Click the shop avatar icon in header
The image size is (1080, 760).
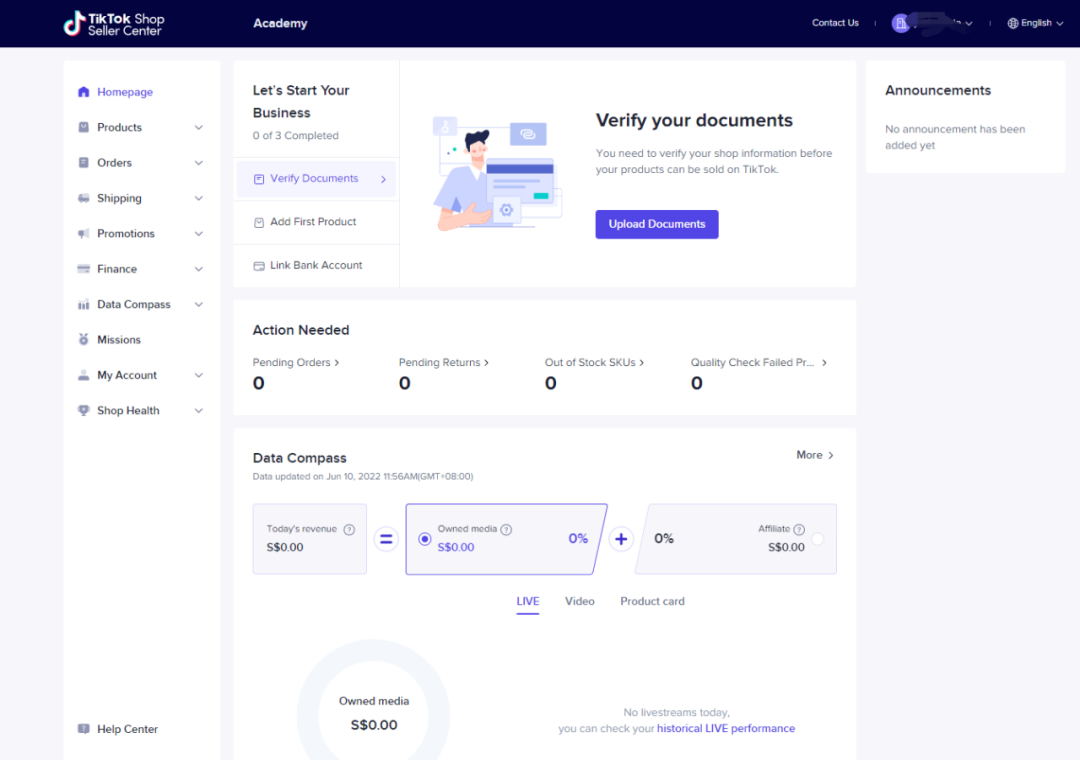pyautogui.click(x=900, y=23)
